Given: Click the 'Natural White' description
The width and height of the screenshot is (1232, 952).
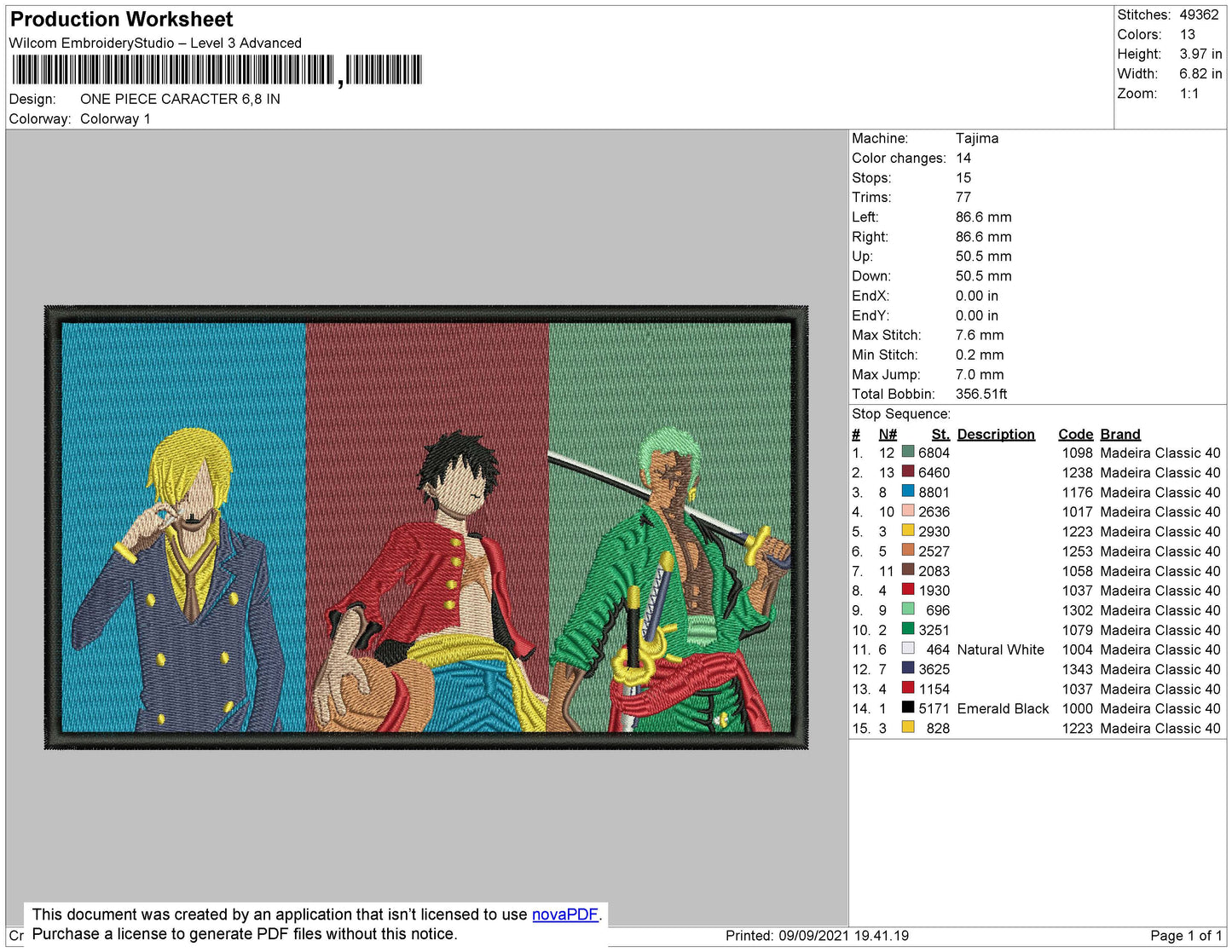Looking at the screenshot, I should 1001,649.
